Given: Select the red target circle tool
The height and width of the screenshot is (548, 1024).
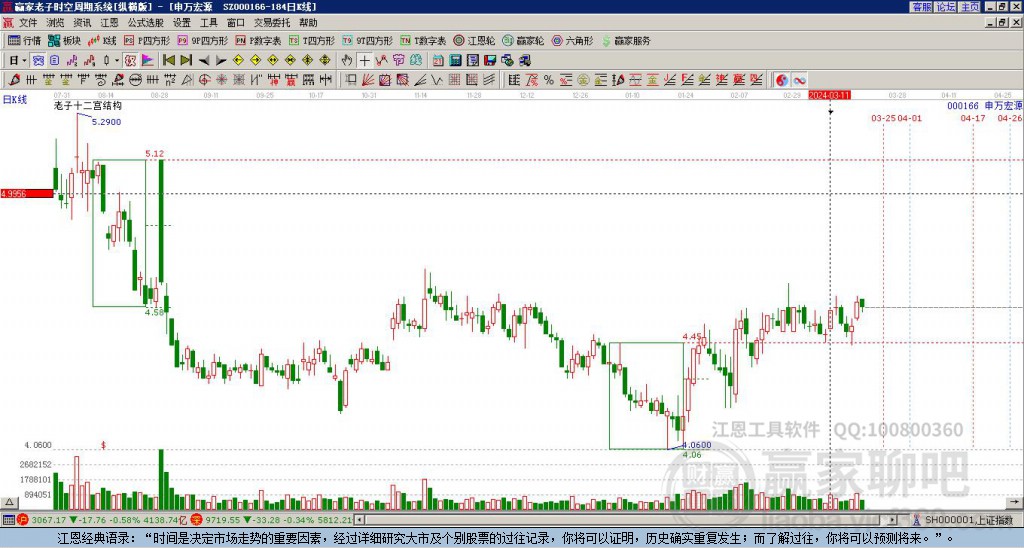Looking at the screenshot, I should point(204,80).
